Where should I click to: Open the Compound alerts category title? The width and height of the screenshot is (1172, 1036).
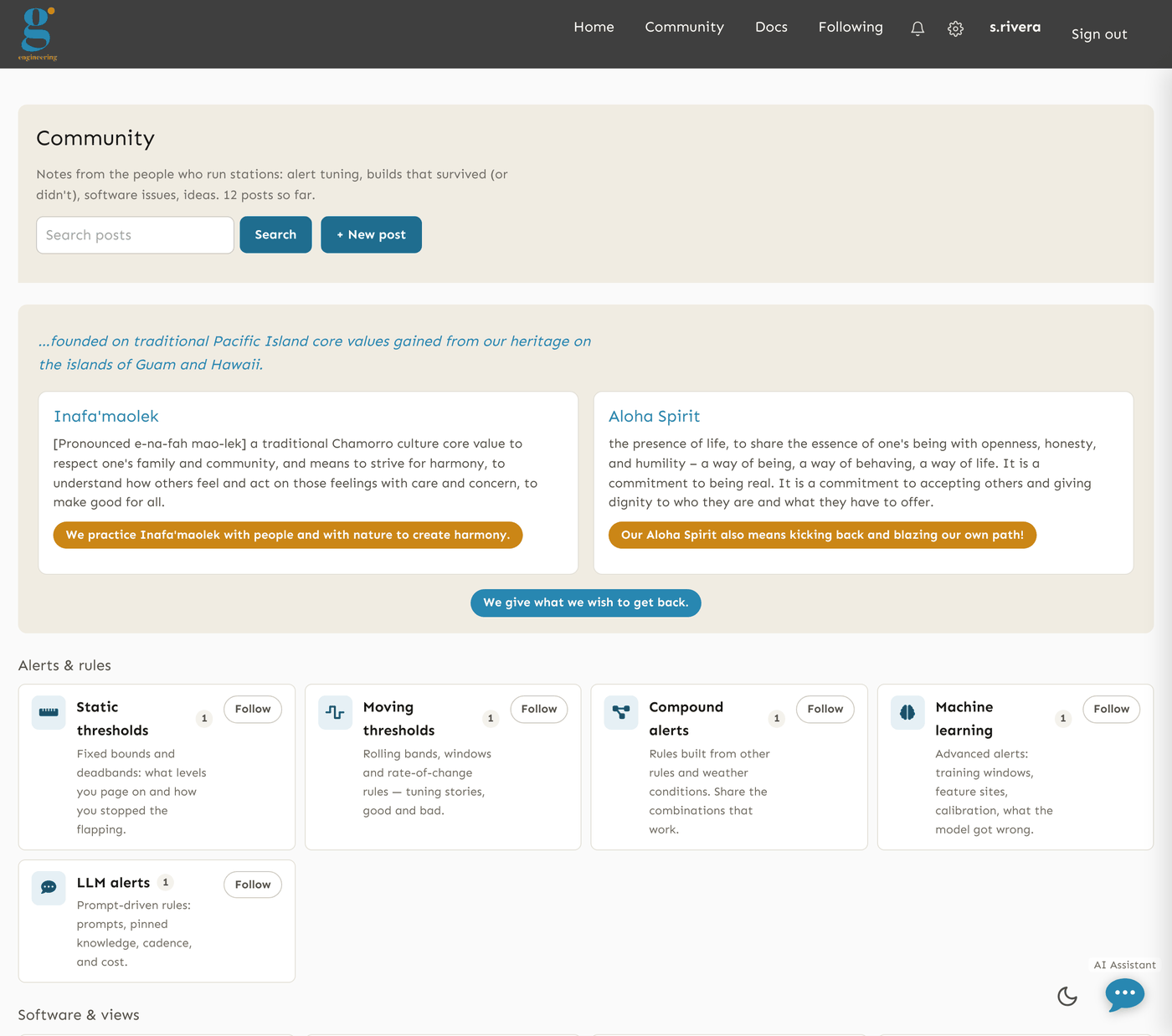pos(686,719)
